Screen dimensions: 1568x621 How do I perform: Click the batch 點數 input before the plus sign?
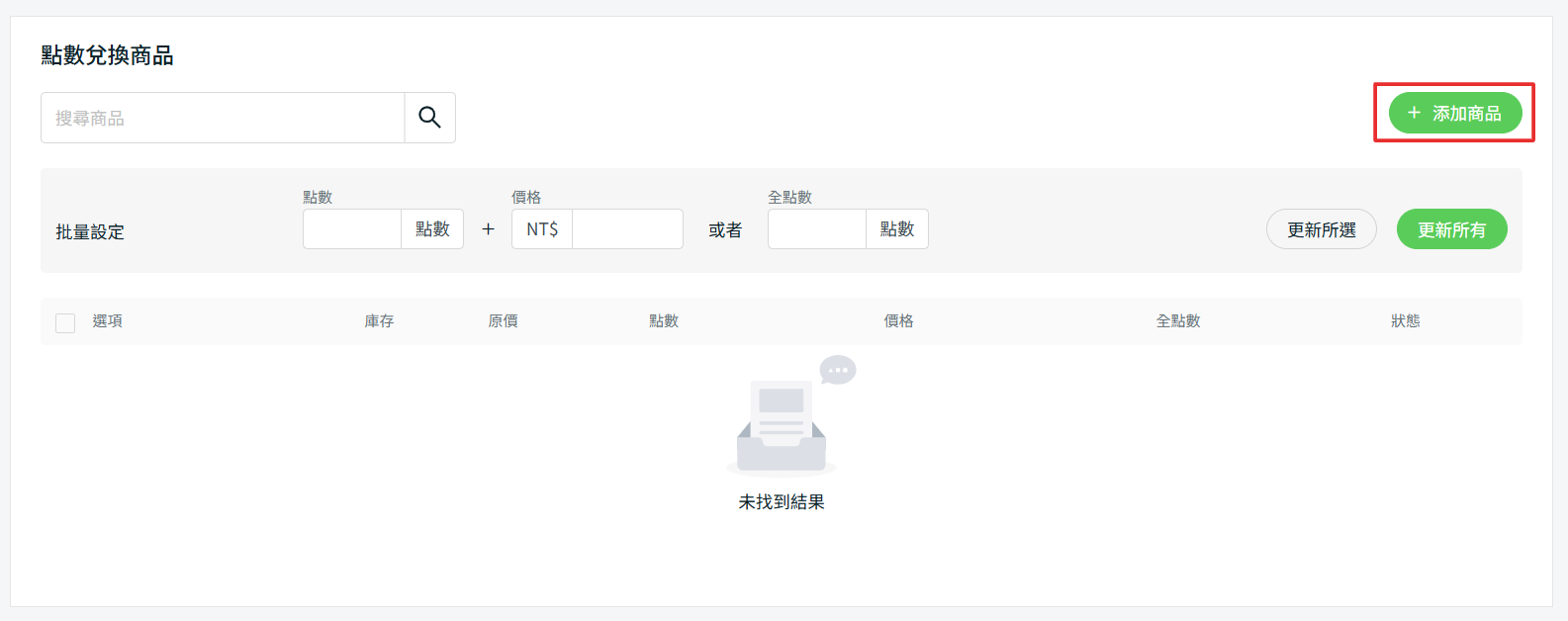352,229
